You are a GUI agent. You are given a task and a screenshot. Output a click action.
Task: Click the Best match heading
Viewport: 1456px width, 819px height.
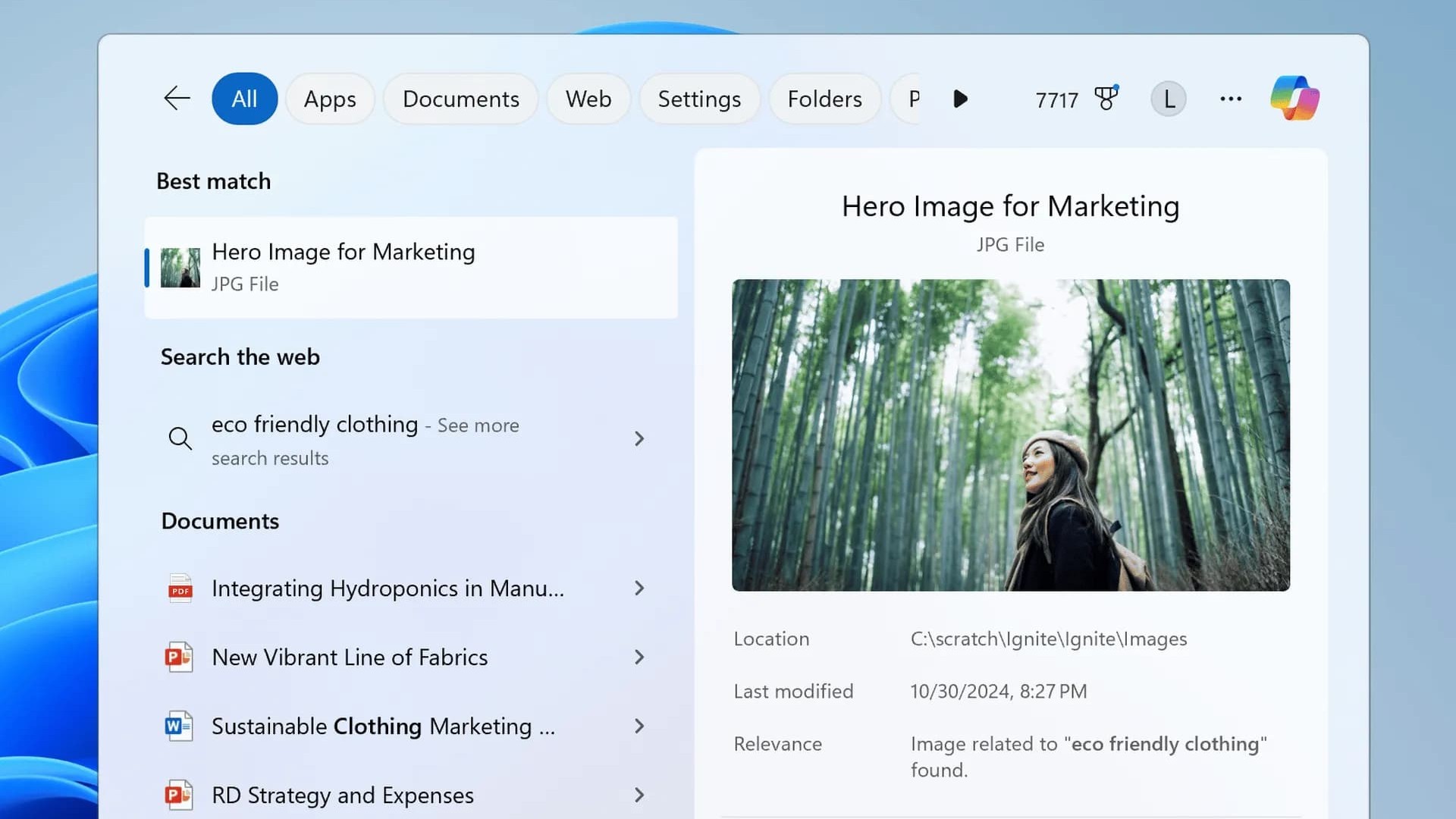coord(213,181)
